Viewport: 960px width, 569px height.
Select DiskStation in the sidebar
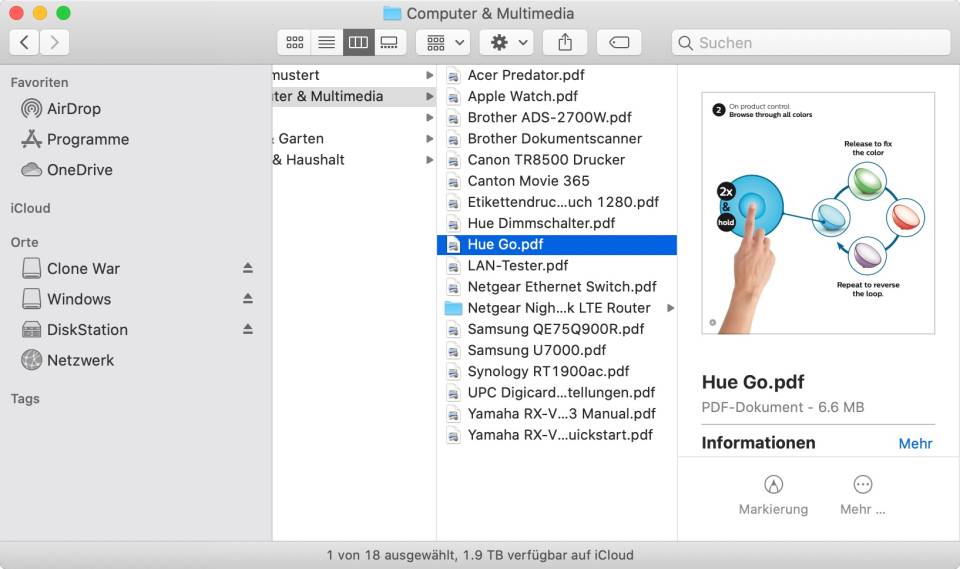click(75, 330)
